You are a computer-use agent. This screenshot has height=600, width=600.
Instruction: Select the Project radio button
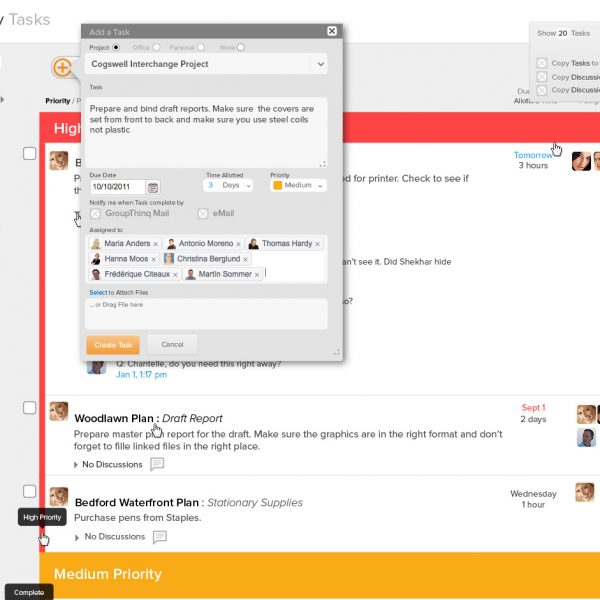click(x=116, y=47)
